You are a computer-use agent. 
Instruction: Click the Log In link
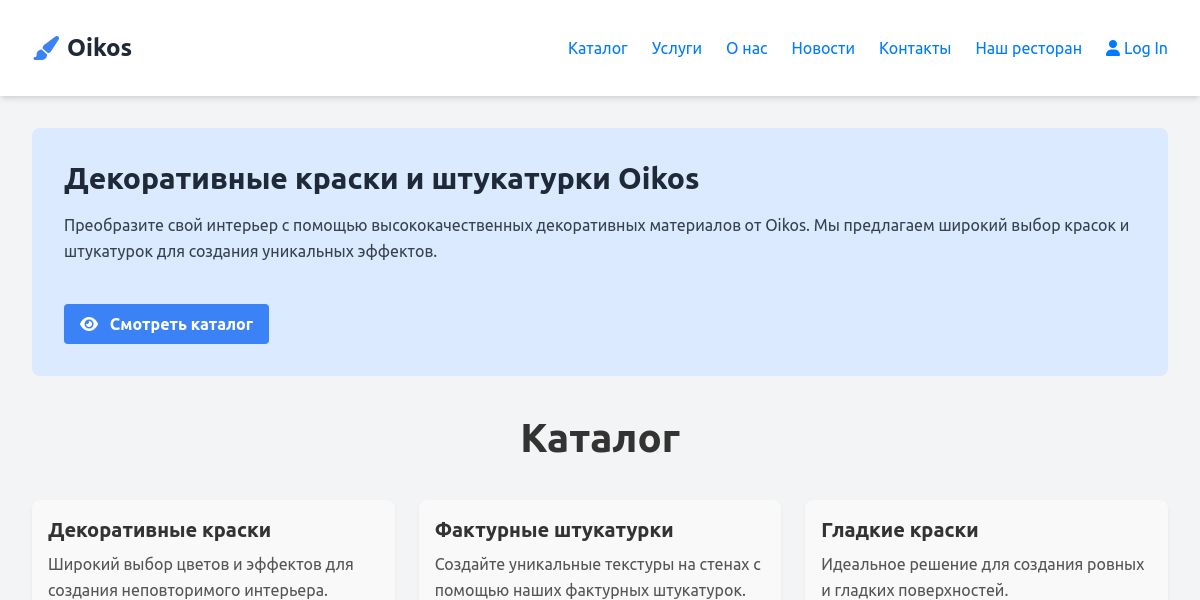[x=1137, y=48]
